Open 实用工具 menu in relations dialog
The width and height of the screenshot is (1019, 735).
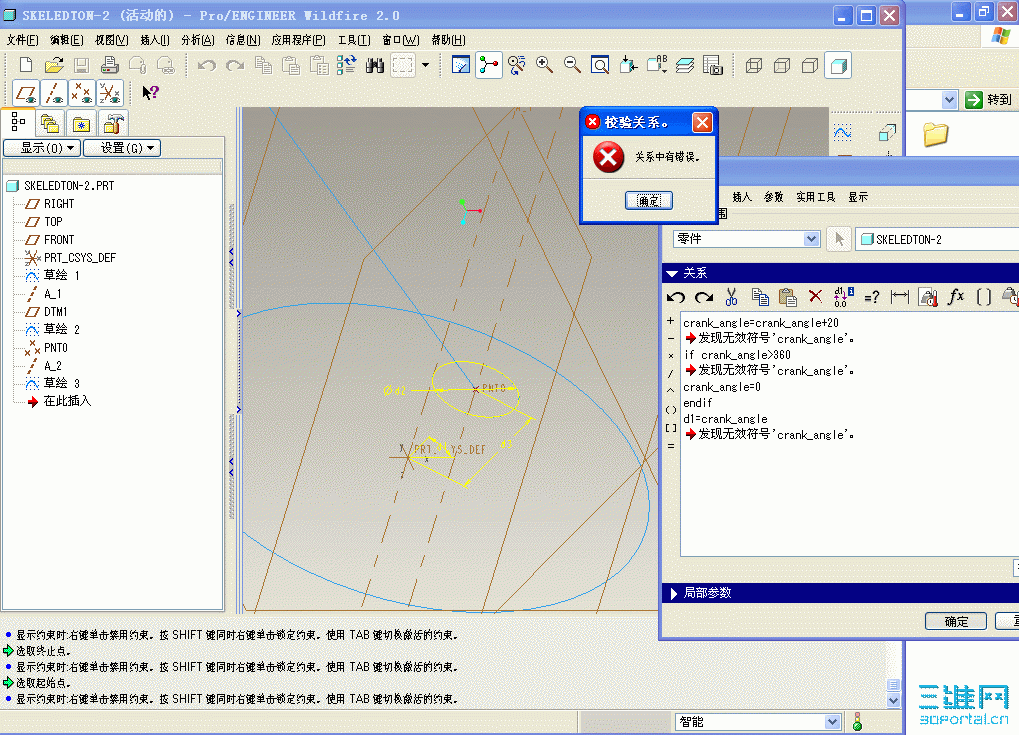[x=816, y=197]
